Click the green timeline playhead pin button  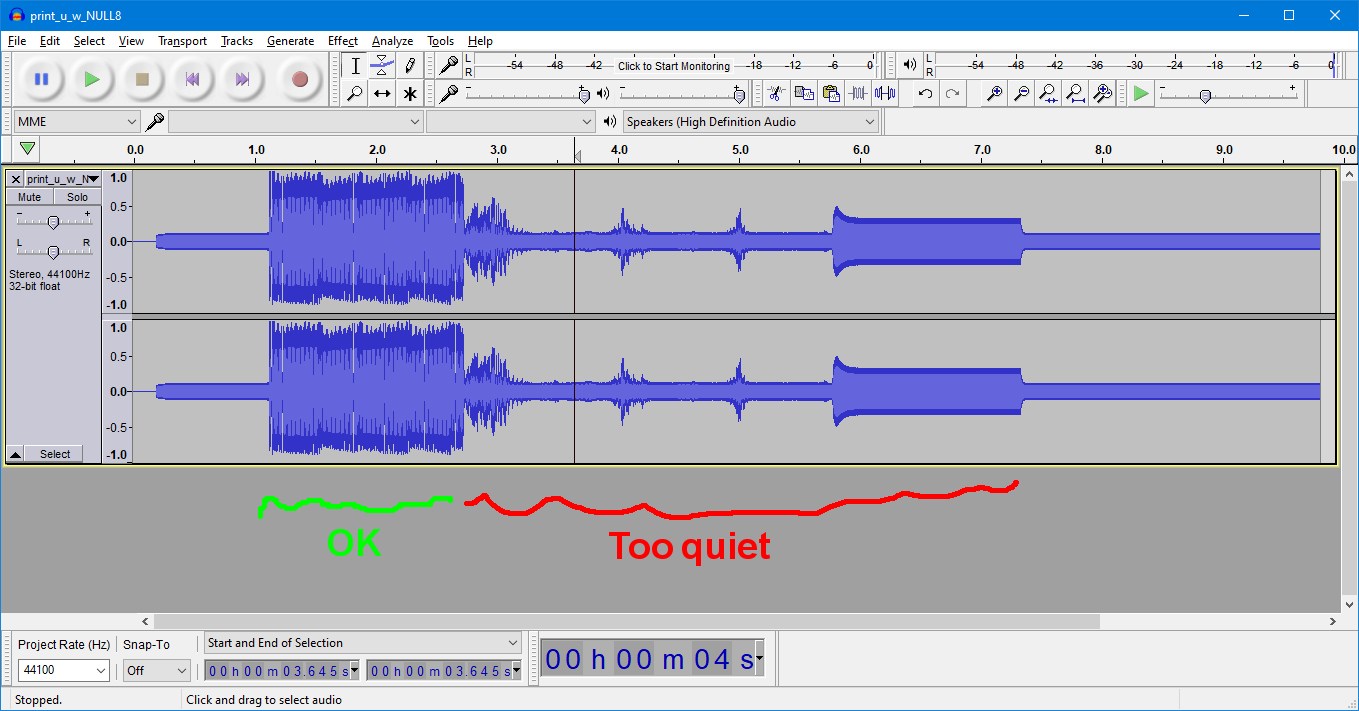point(28,149)
